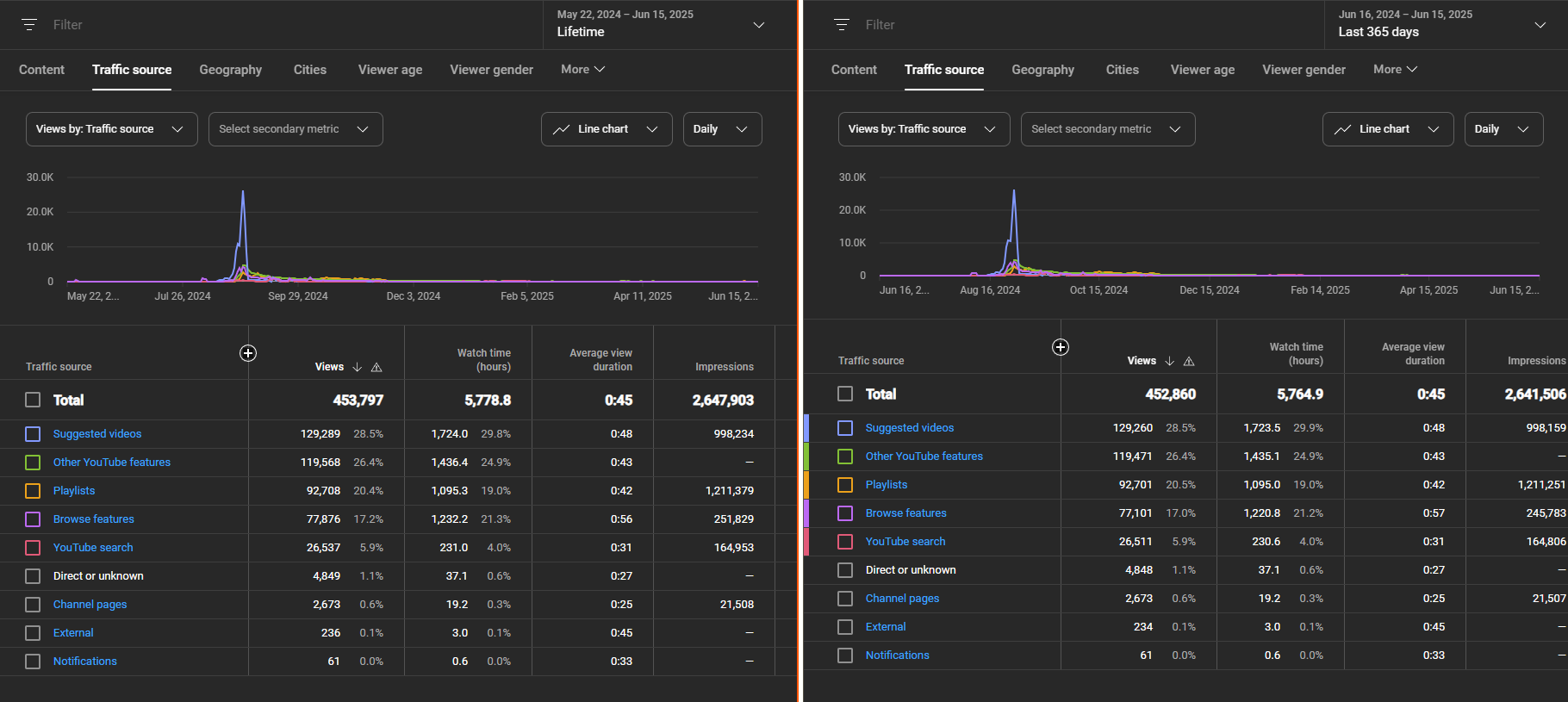Click the warning triangle beside Views in the Lifetime table
The height and width of the screenshot is (702, 1568).
click(376, 367)
